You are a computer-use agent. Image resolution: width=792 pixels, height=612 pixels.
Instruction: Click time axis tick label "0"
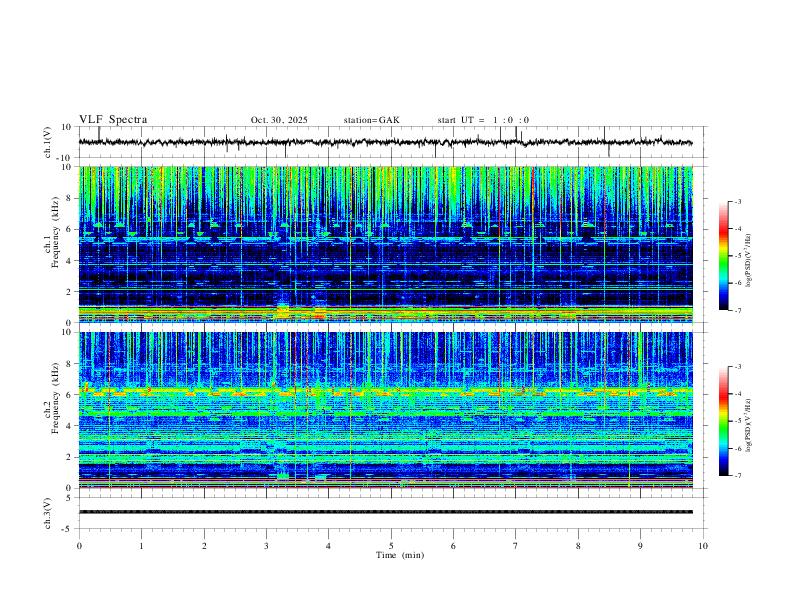pyautogui.click(x=79, y=546)
